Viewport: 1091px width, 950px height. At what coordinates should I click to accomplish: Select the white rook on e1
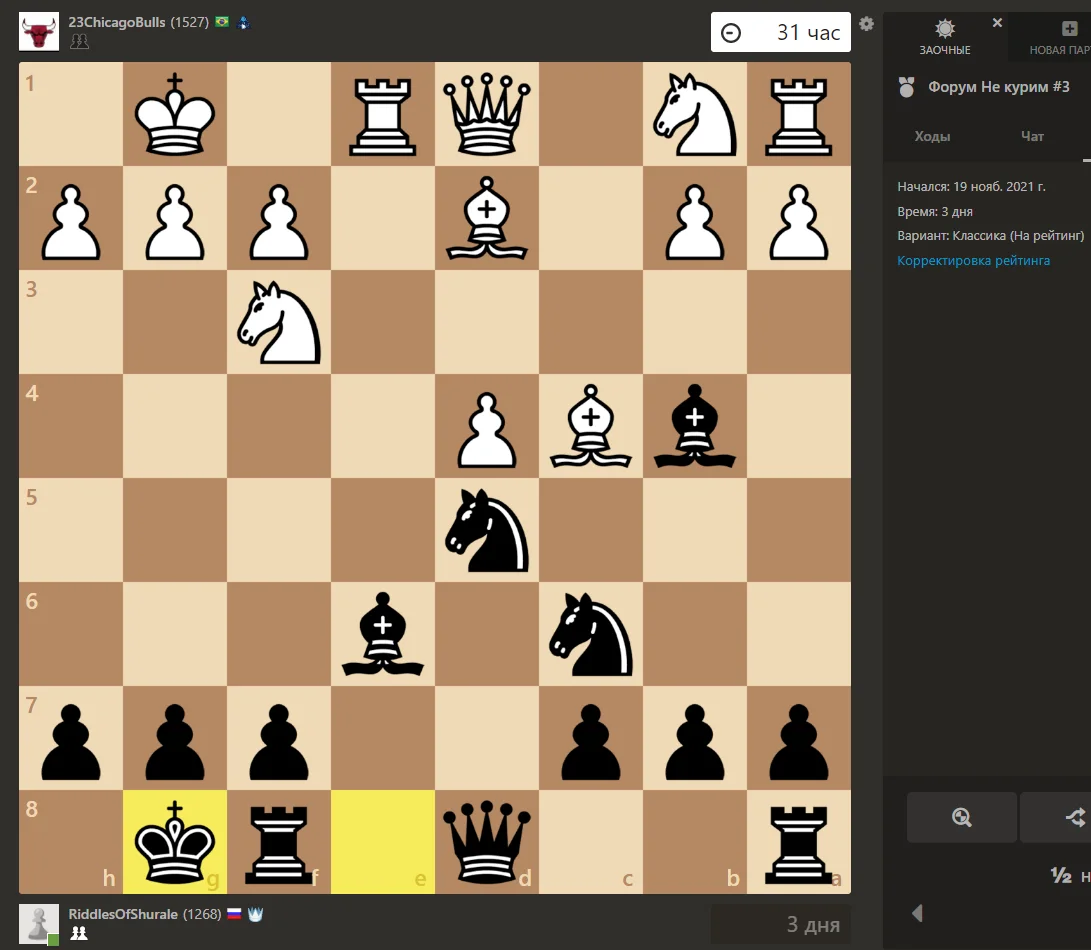point(383,114)
